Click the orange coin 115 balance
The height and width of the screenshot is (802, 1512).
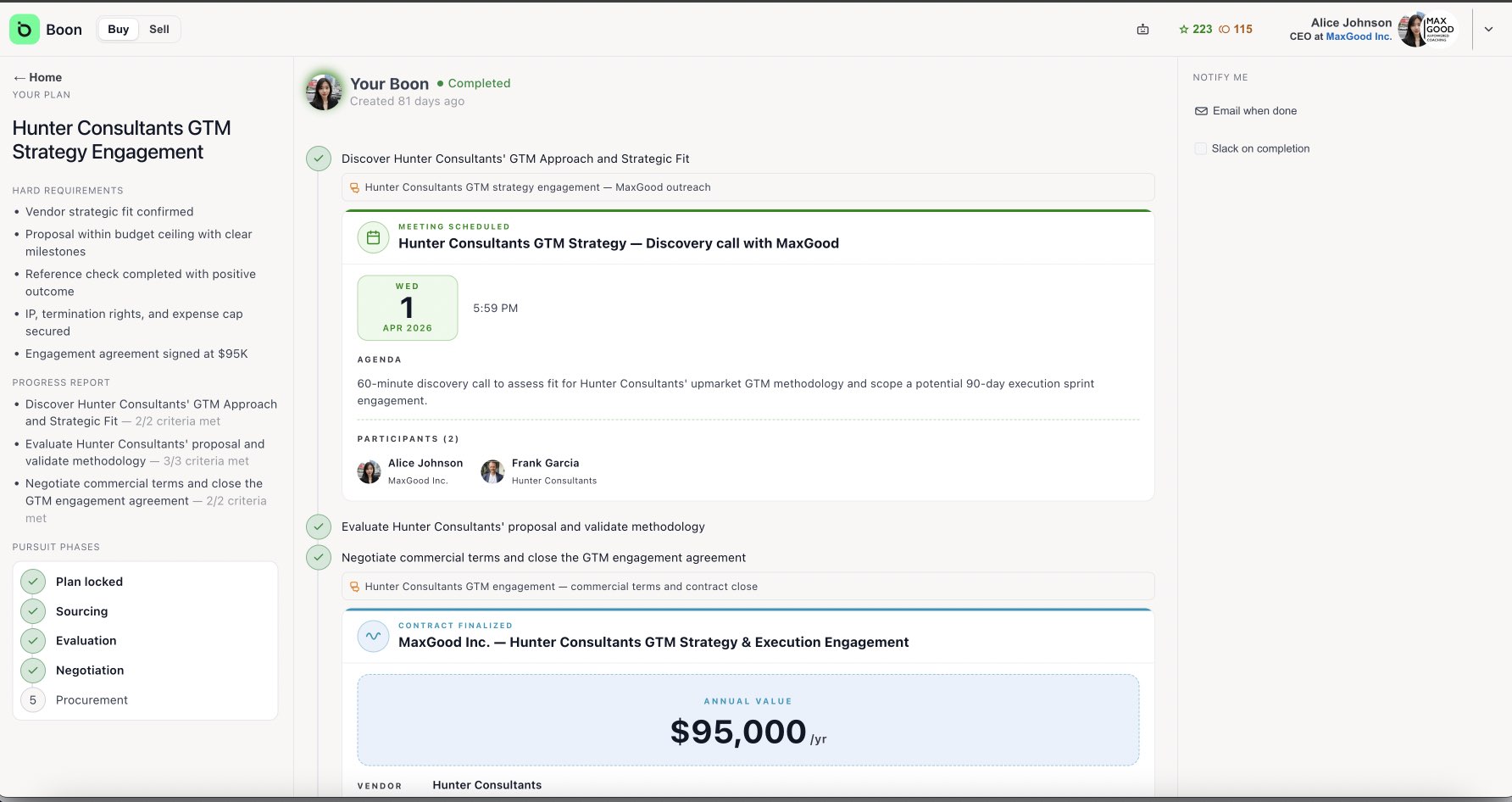[x=1236, y=29]
